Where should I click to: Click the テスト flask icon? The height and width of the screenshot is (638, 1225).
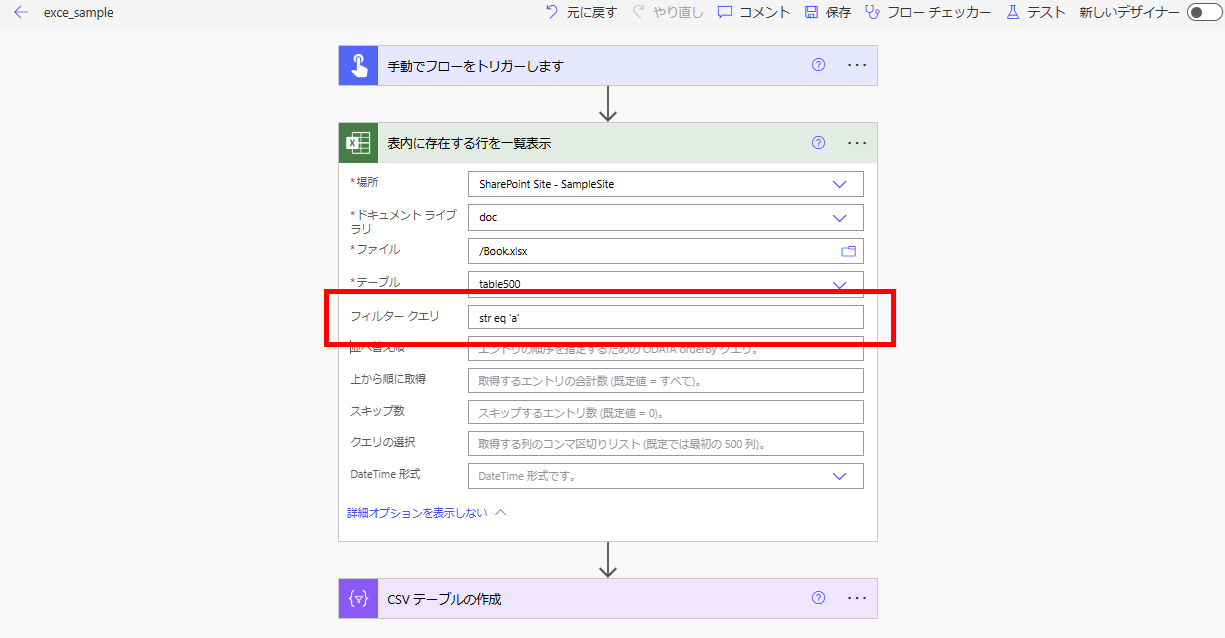coord(1013,13)
